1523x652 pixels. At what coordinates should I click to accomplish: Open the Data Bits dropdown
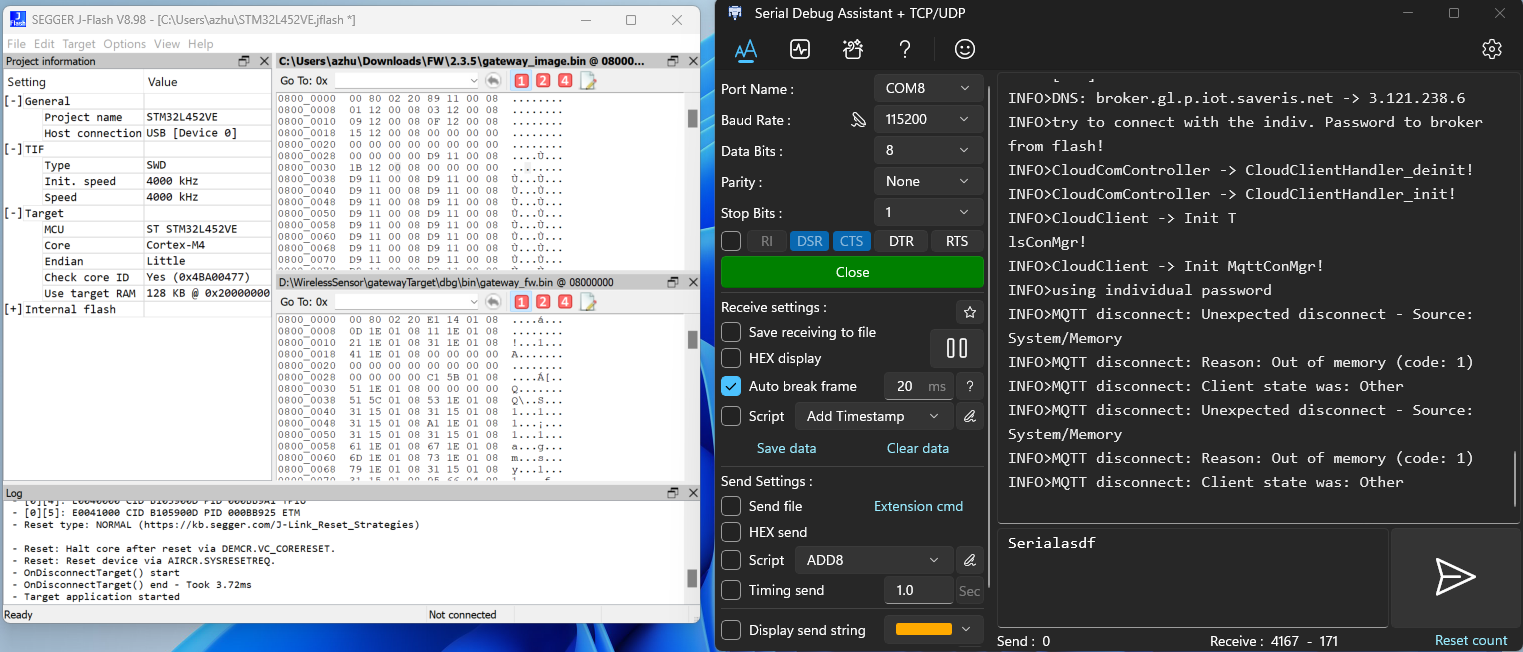pos(928,150)
